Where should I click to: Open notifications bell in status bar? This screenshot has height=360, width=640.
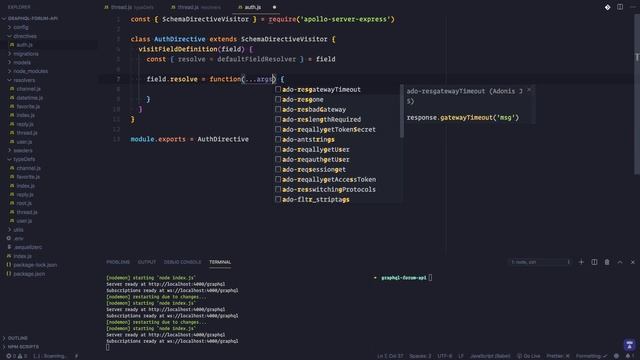coord(628,356)
